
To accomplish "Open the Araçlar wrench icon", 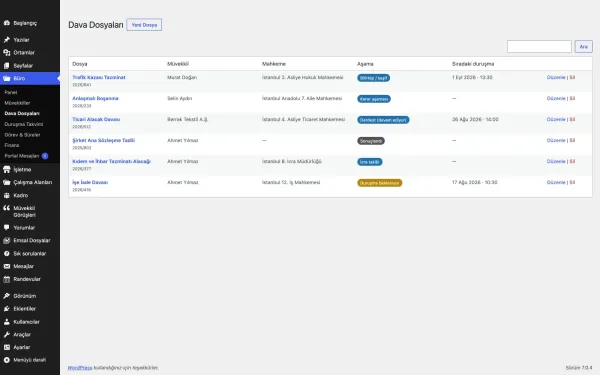I will coord(7,334).
